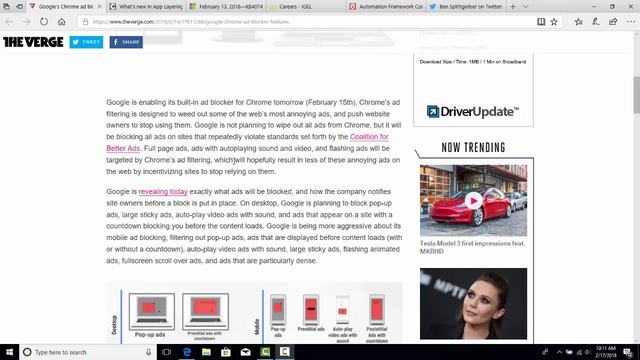Click the Facebook Share button
640x360 pixels.
[126, 42]
